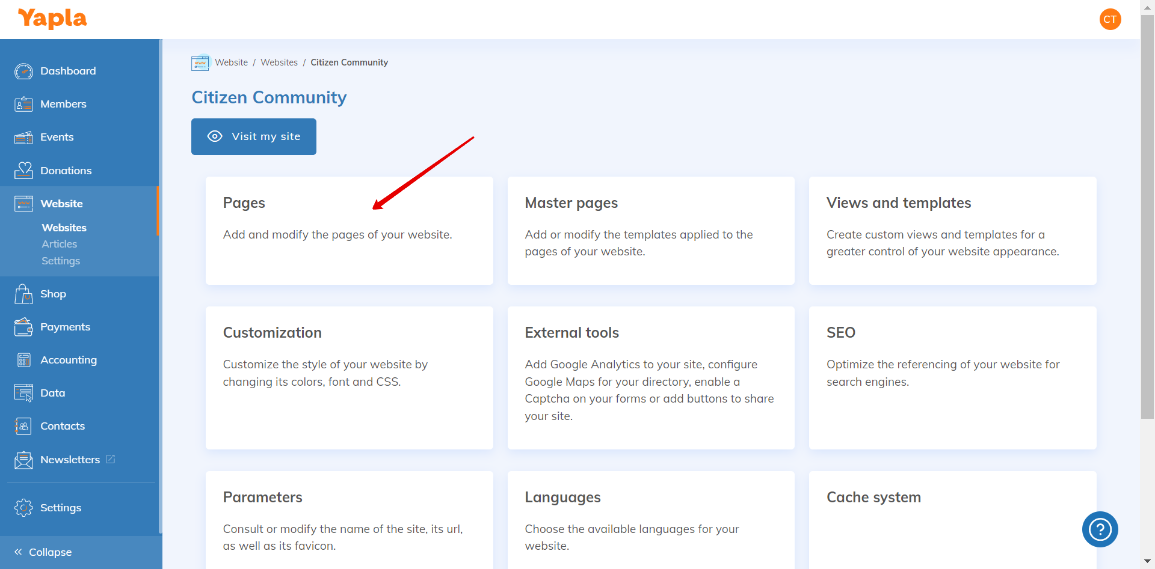1155x569 pixels.
Task: Click the Contacts icon in sidebar
Action: pos(23,426)
